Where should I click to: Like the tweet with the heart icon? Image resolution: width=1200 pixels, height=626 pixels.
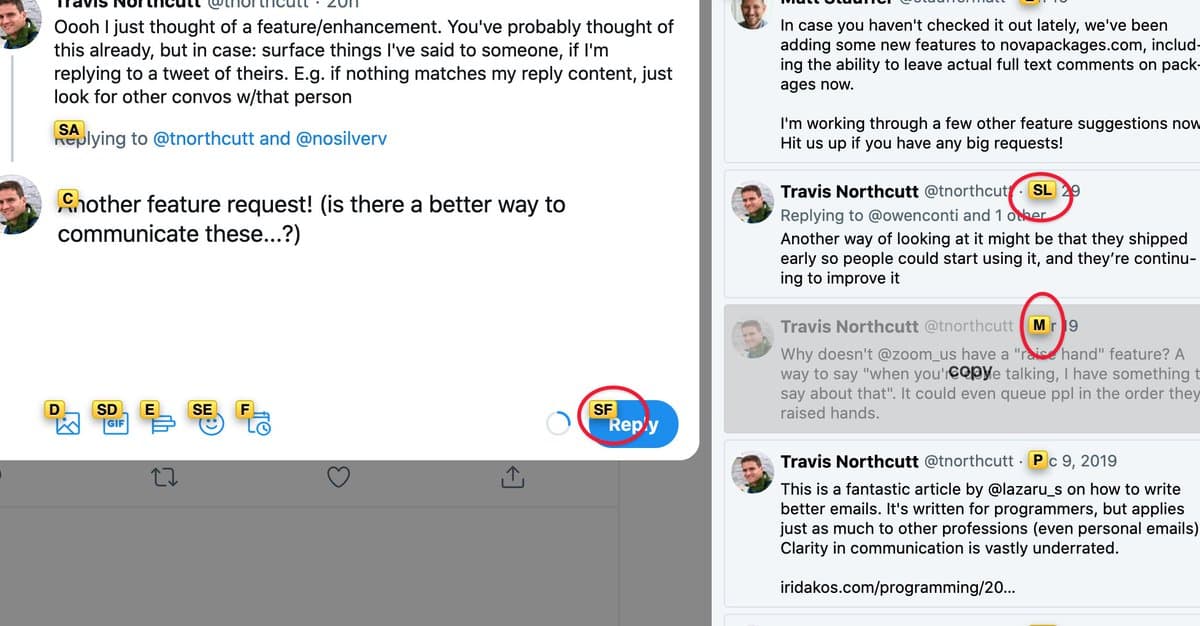coord(338,478)
